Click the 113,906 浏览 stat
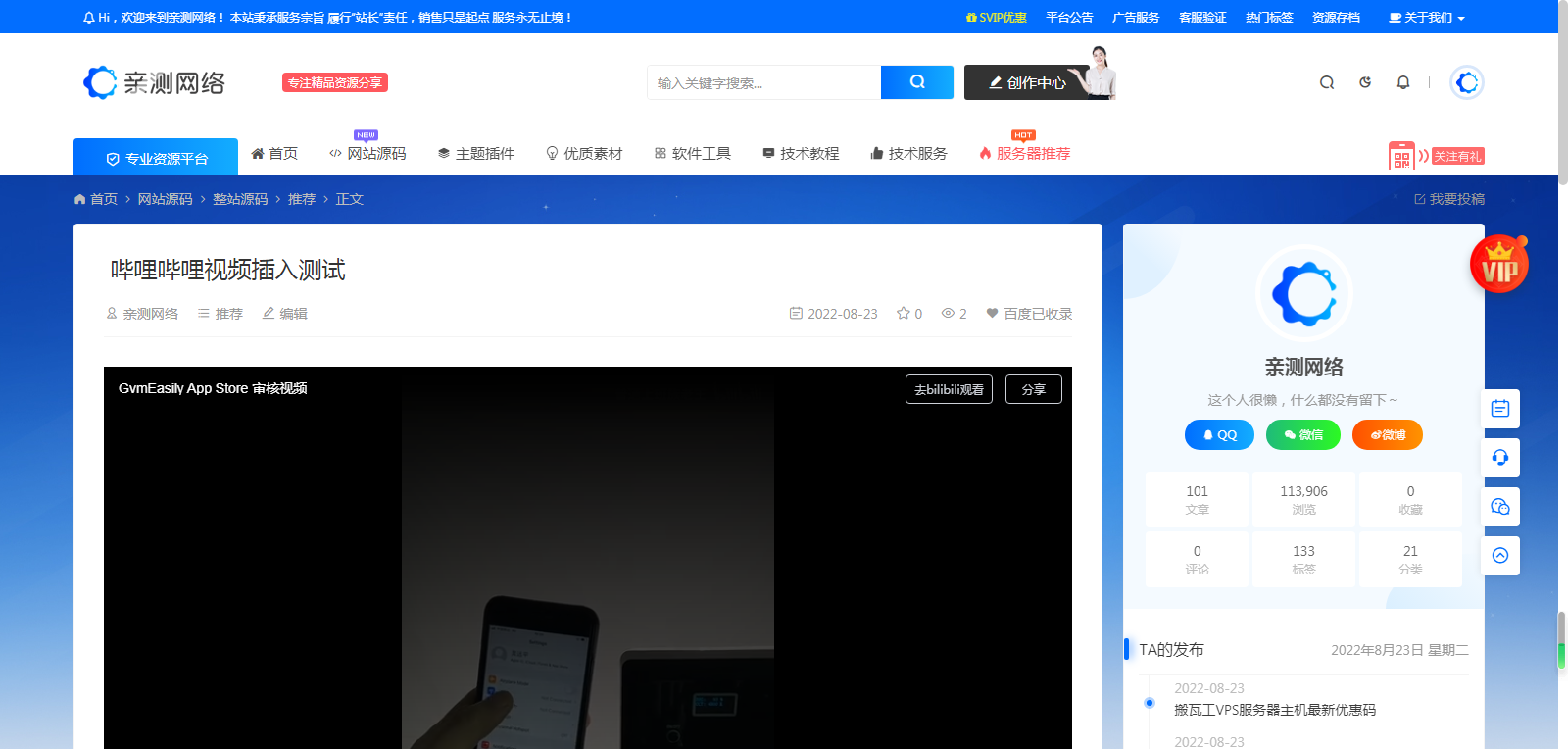 (x=1303, y=500)
